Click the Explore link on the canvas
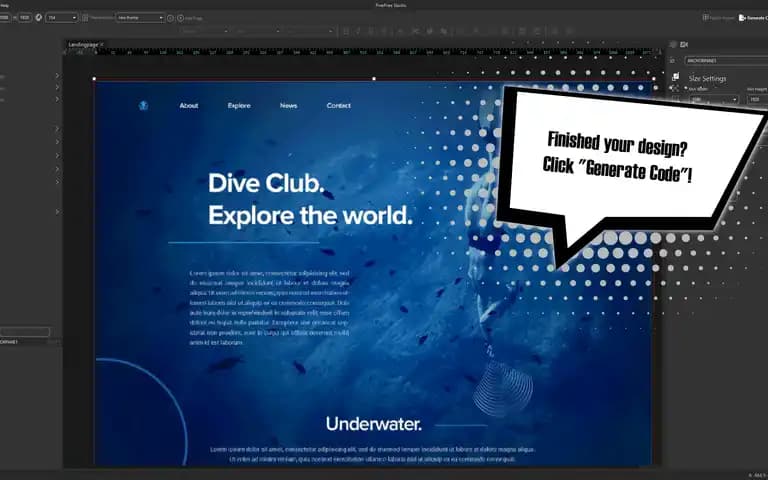The height and width of the screenshot is (480, 768). [239, 105]
